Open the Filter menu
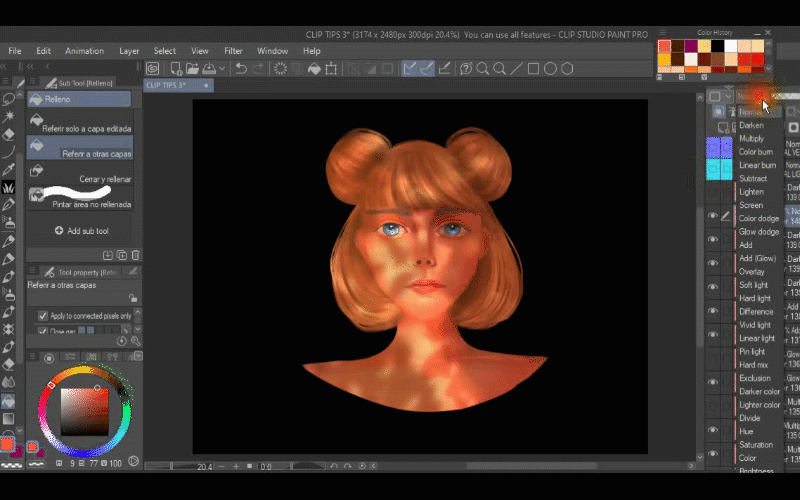 tap(233, 51)
